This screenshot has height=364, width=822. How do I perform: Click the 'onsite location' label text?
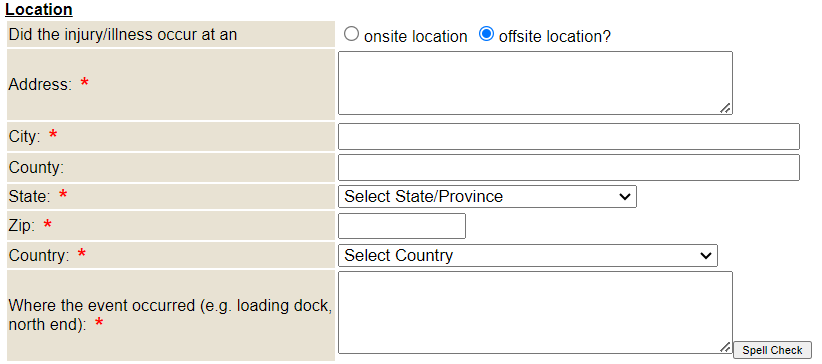click(x=415, y=37)
